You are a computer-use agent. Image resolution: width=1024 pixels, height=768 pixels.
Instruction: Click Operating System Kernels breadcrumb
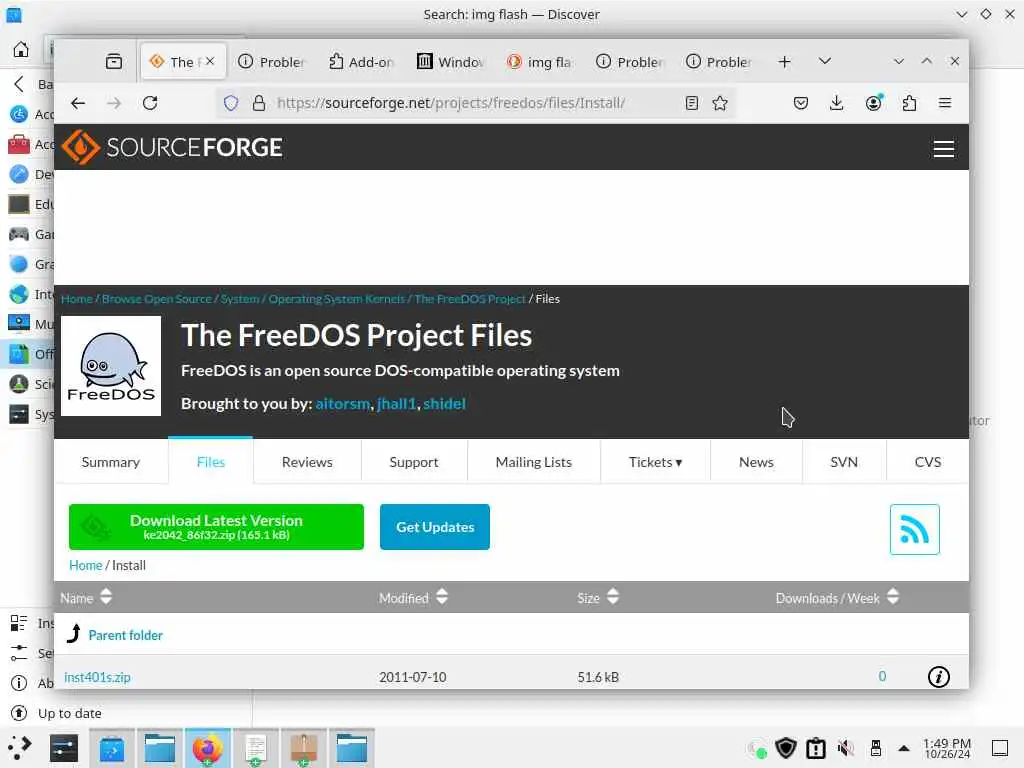337,298
